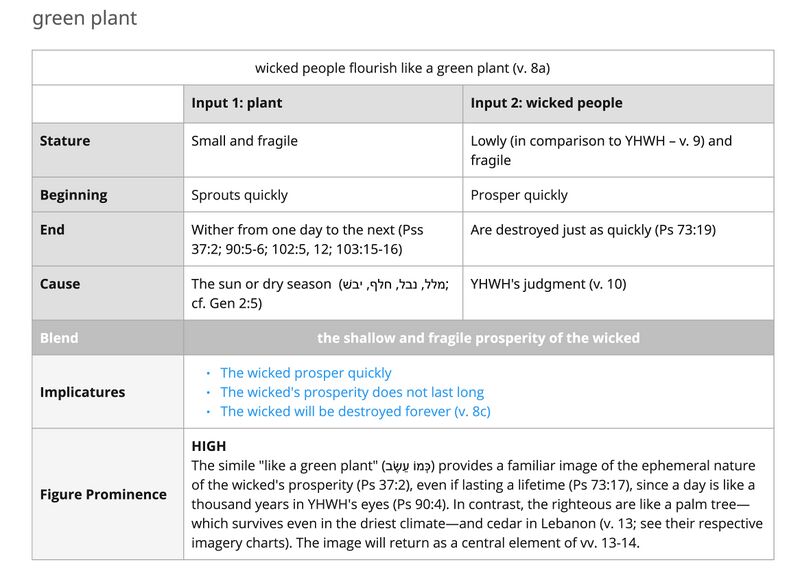800x588 pixels.
Task: Open link 'The wicked's prosperity does not last long'
Action: click(352, 393)
